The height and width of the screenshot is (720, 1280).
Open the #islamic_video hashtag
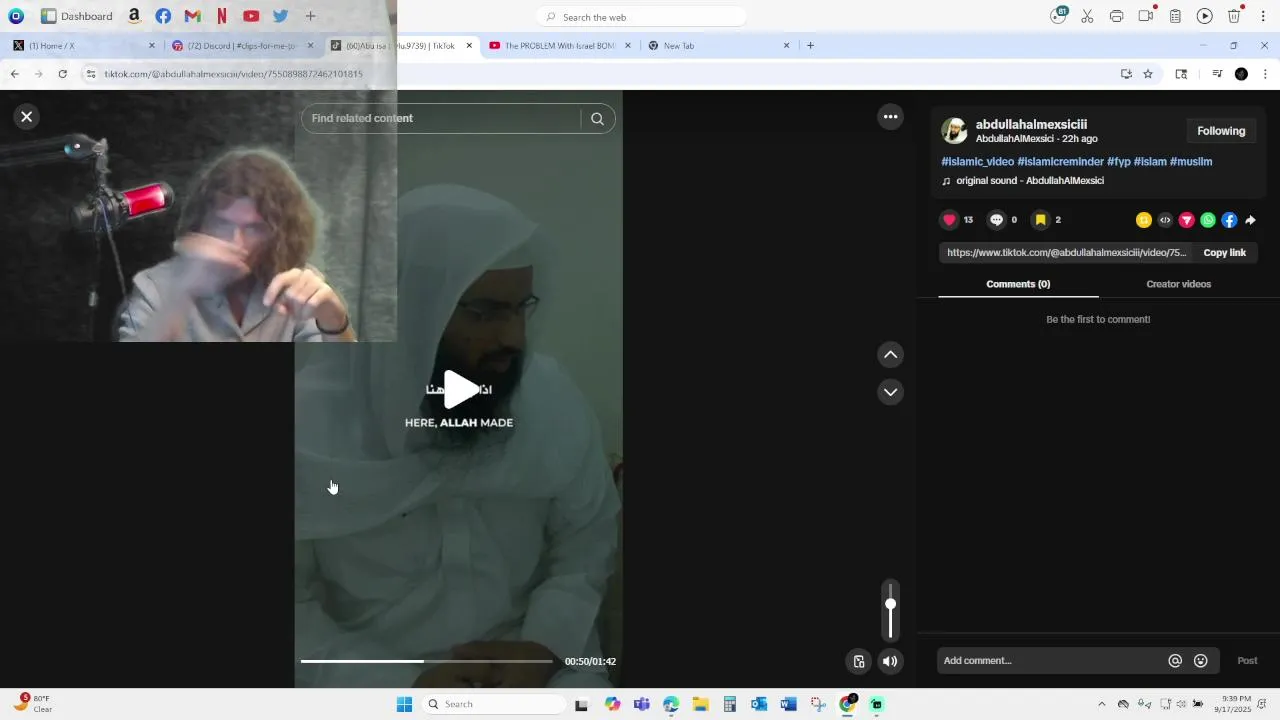click(x=977, y=161)
